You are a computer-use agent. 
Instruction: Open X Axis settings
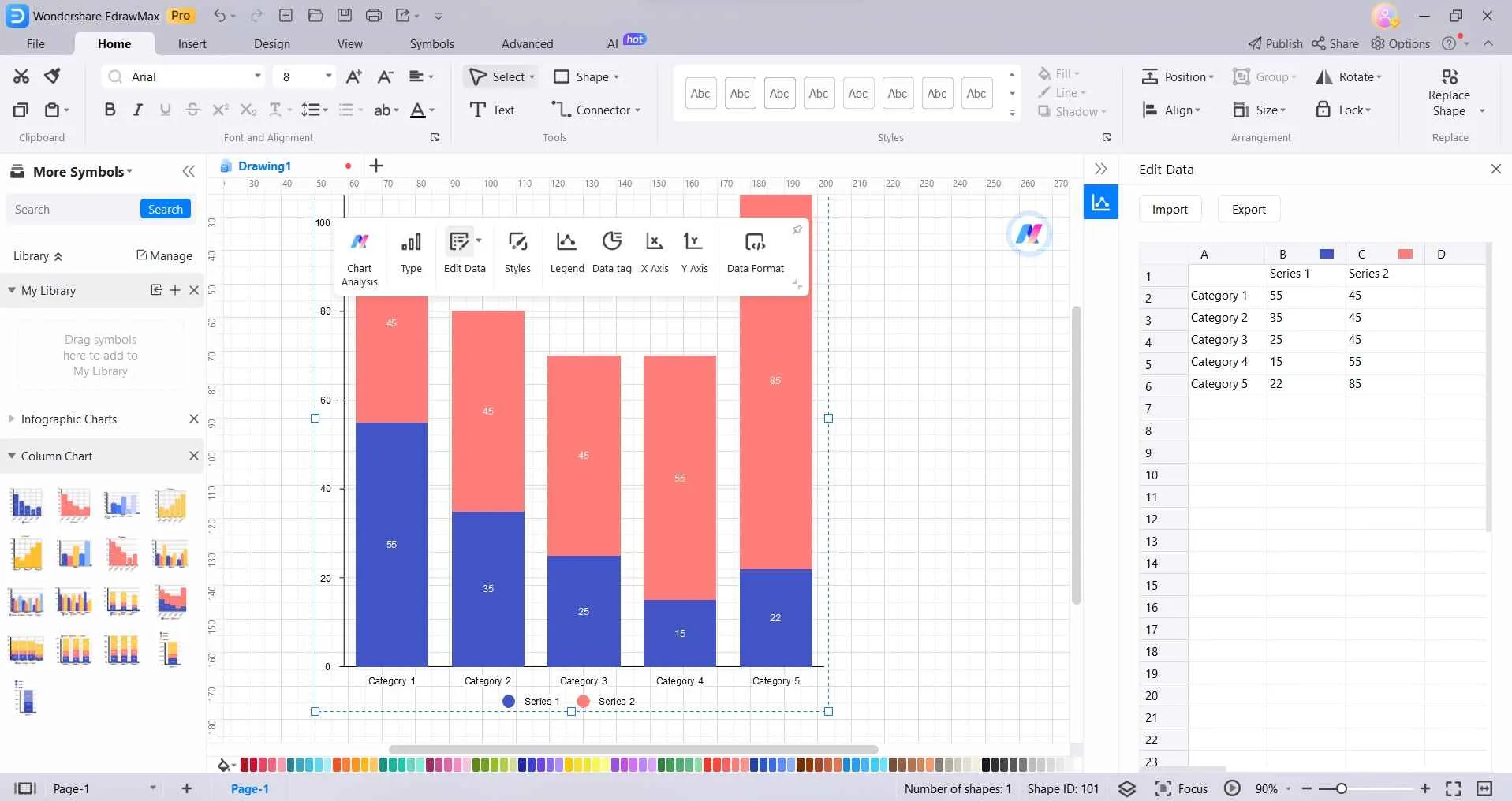click(x=654, y=253)
